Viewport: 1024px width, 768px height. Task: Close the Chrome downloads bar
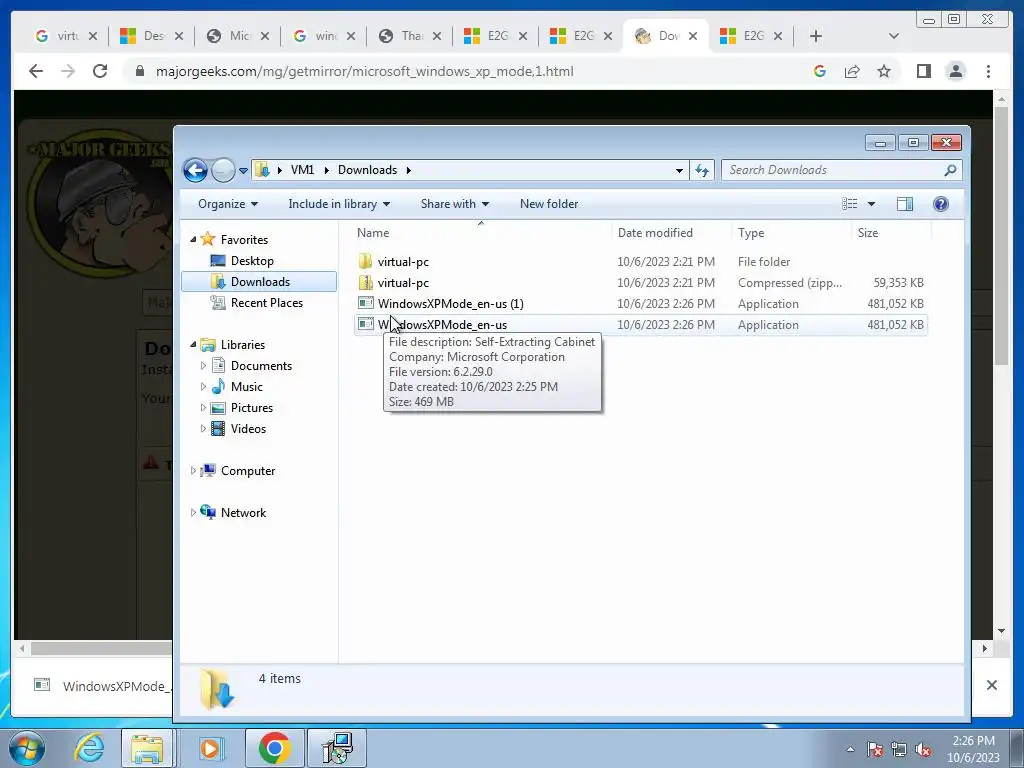tap(991, 685)
